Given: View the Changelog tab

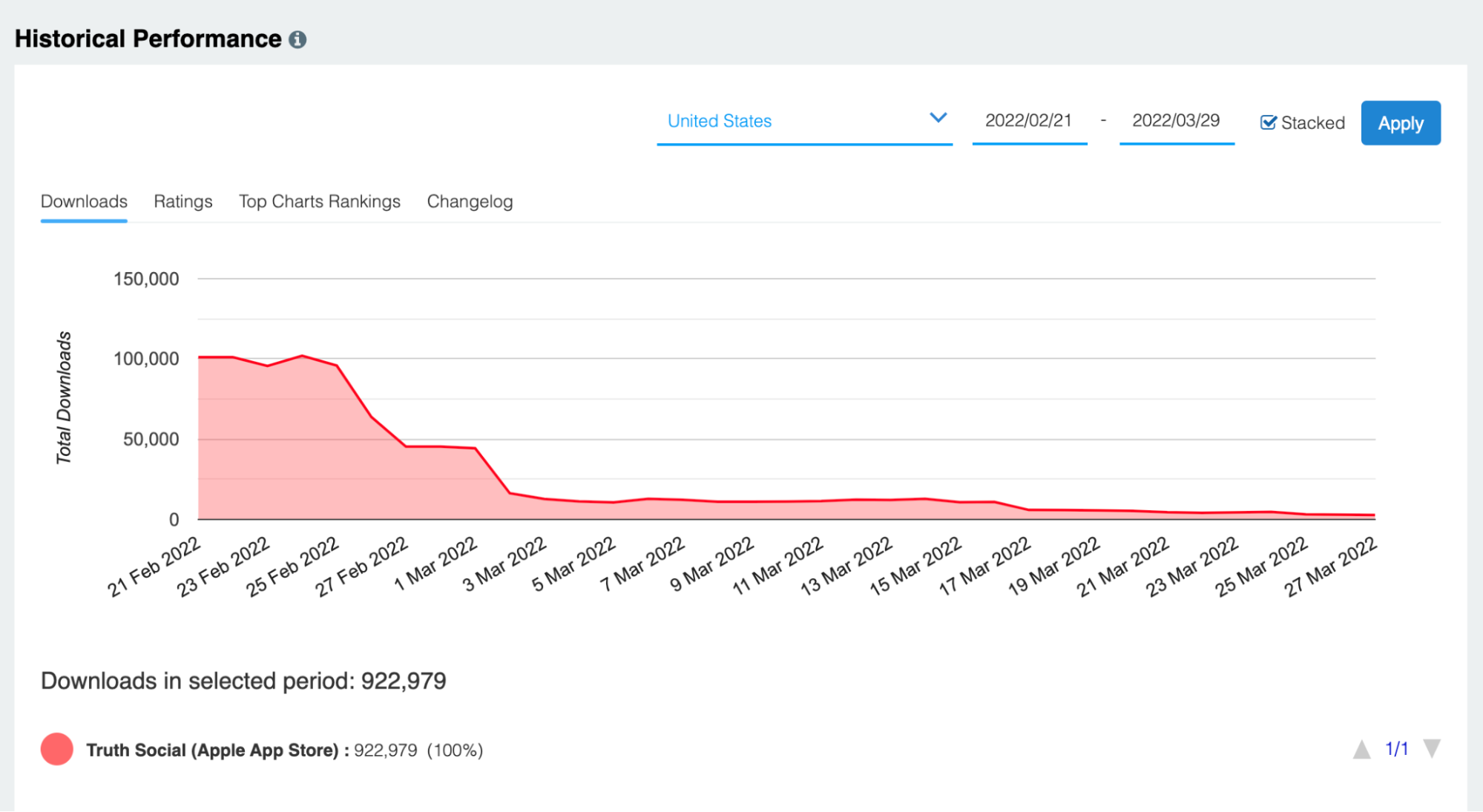Looking at the screenshot, I should pyautogui.click(x=470, y=202).
